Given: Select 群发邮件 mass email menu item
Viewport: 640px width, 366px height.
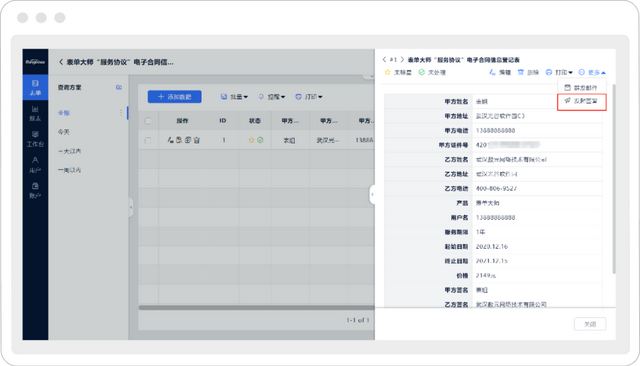Looking at the screenshot, I should click(x=581, y=88).
